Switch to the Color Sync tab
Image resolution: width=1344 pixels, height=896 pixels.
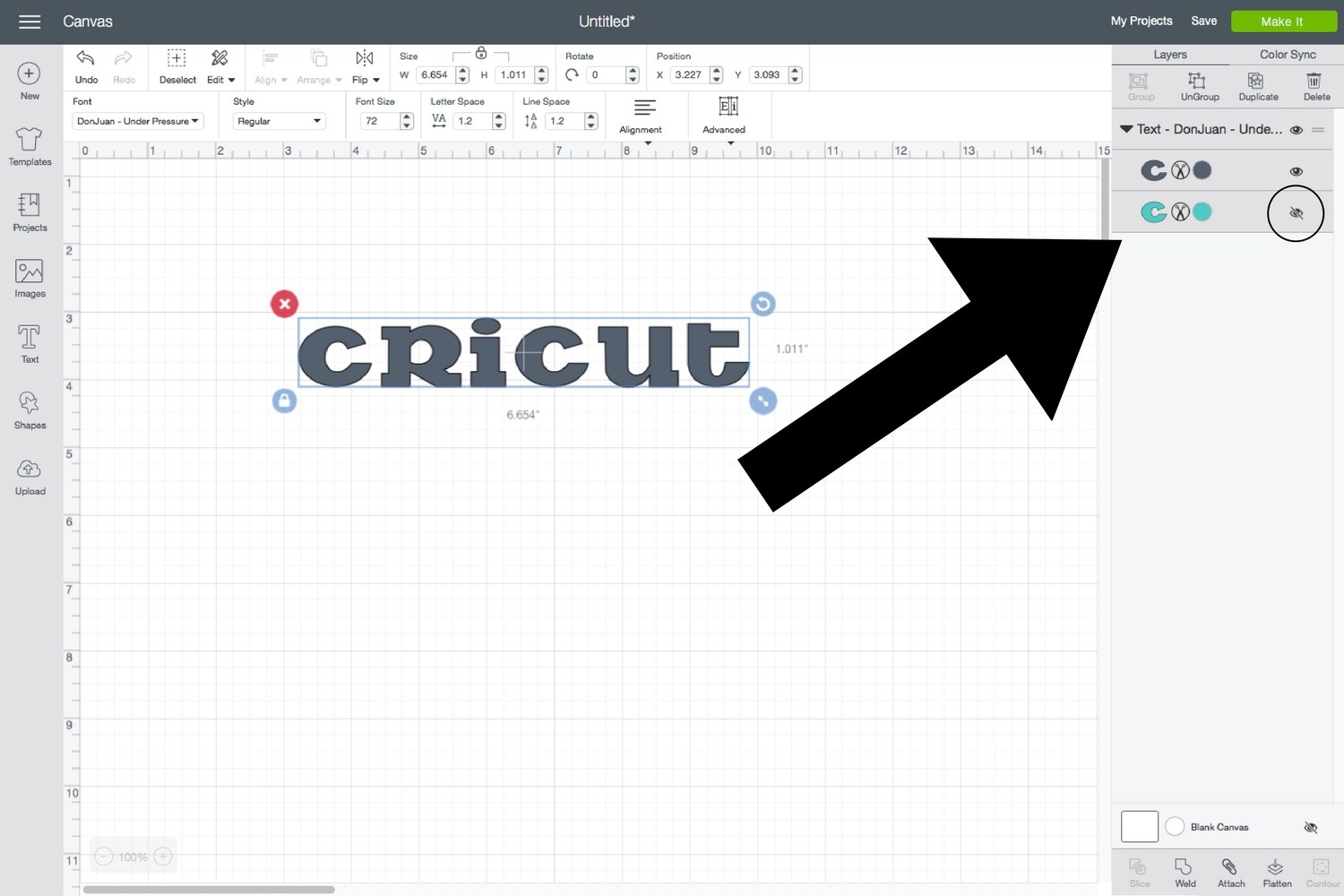tap(1288, 54)
